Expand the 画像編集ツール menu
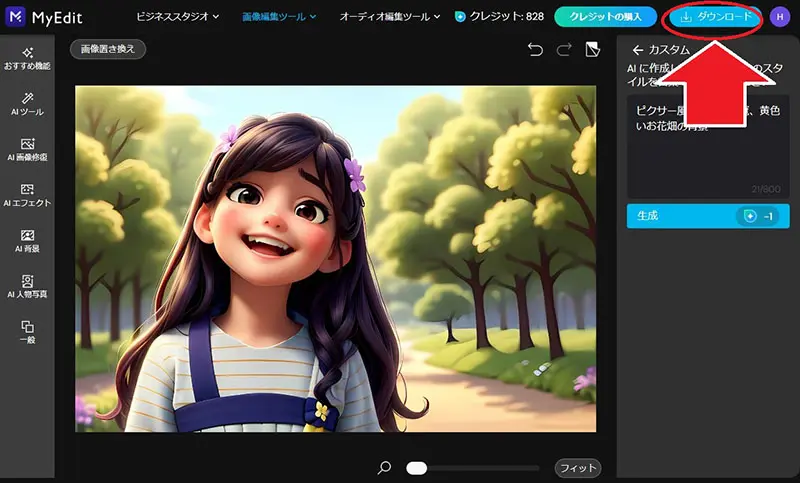800x483 pixels. pos(279,17)
